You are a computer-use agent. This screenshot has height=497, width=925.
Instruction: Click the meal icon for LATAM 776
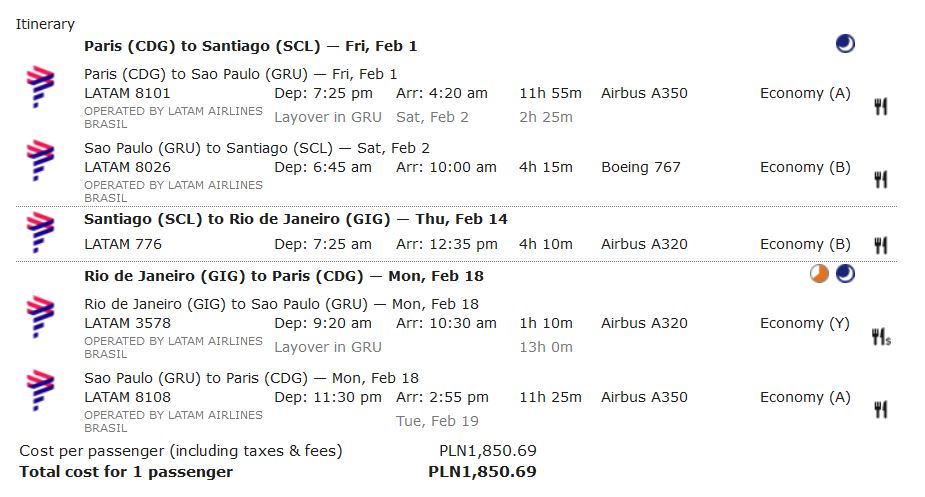(x=880, y=245)
